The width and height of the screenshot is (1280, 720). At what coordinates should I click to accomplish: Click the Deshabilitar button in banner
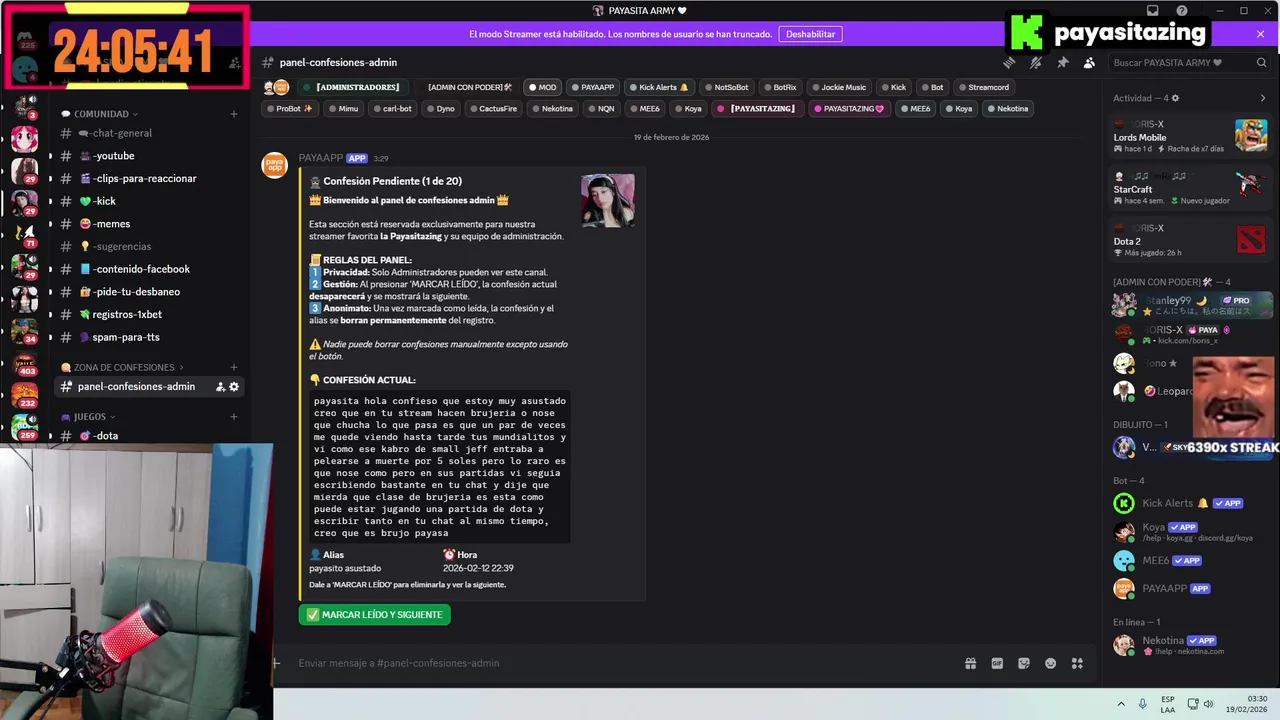(810, 34)
